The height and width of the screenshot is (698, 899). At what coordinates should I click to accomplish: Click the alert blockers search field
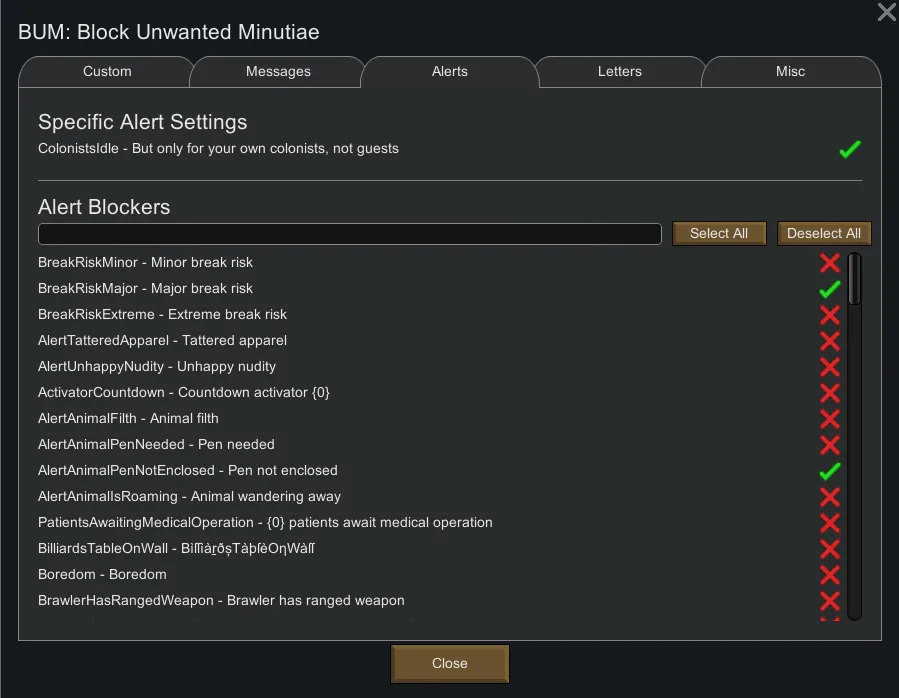[x=349, y=234]
